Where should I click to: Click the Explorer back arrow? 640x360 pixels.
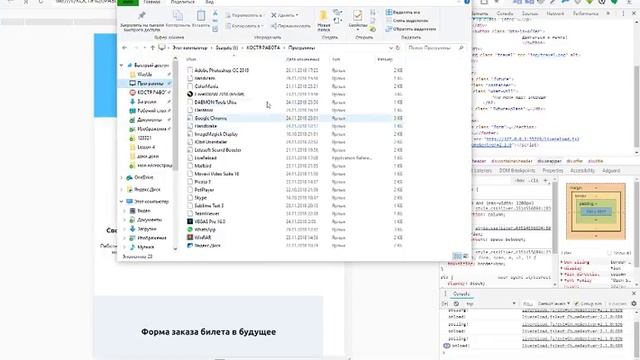[125, 48]
